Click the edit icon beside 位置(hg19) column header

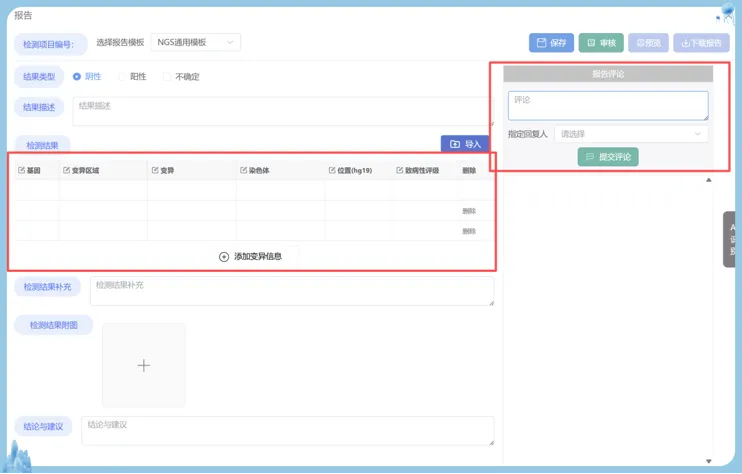332,171
